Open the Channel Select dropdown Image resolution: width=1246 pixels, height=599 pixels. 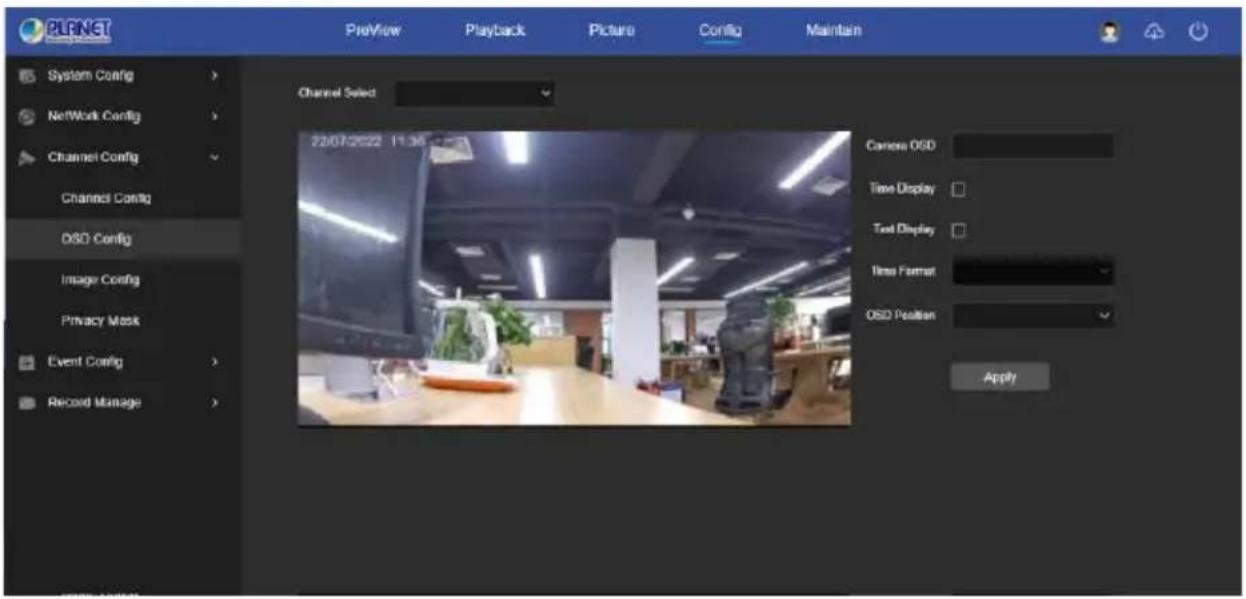[x=475, y=93]
